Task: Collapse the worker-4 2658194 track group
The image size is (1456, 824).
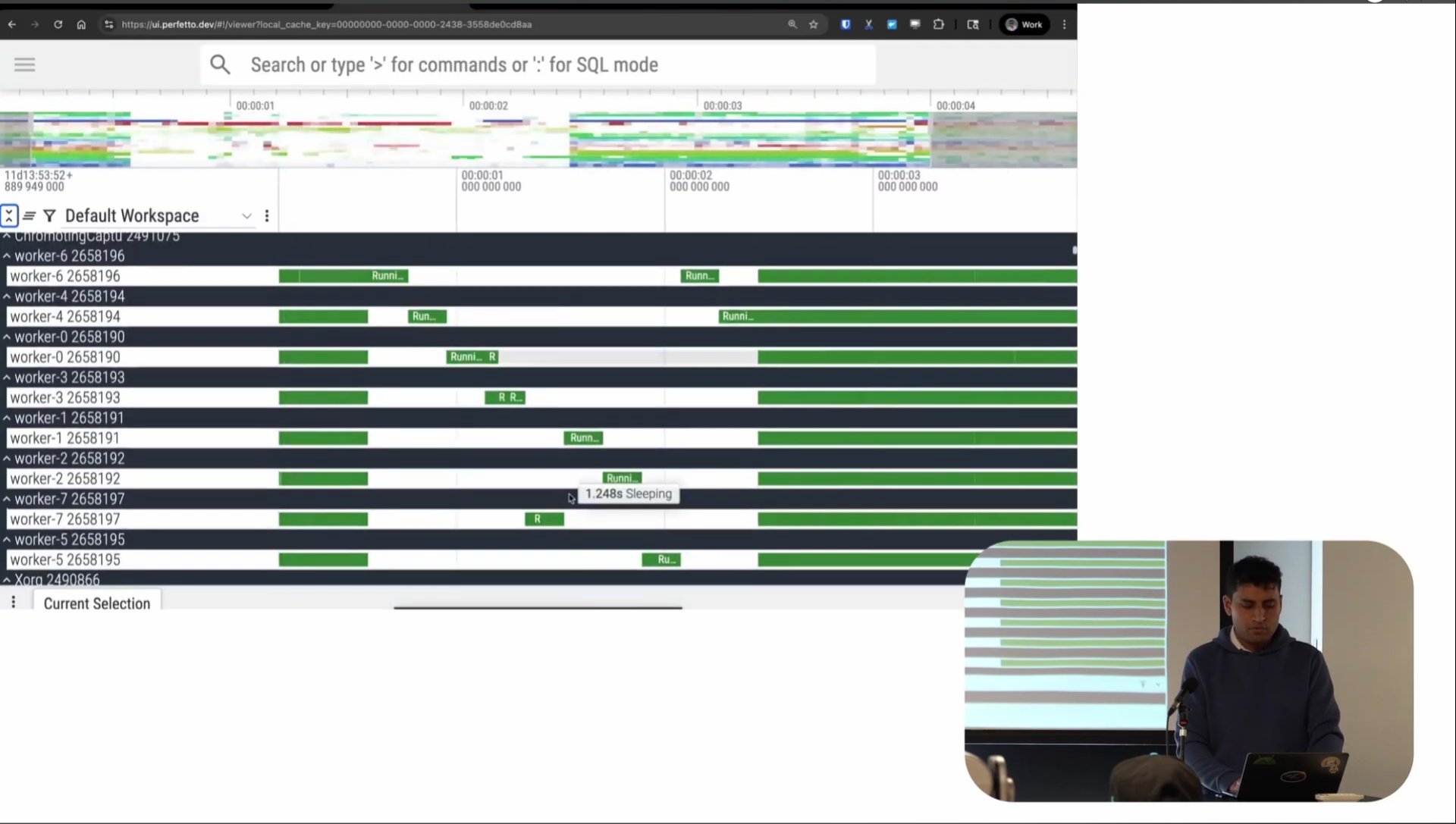Action: pos(6,296)
